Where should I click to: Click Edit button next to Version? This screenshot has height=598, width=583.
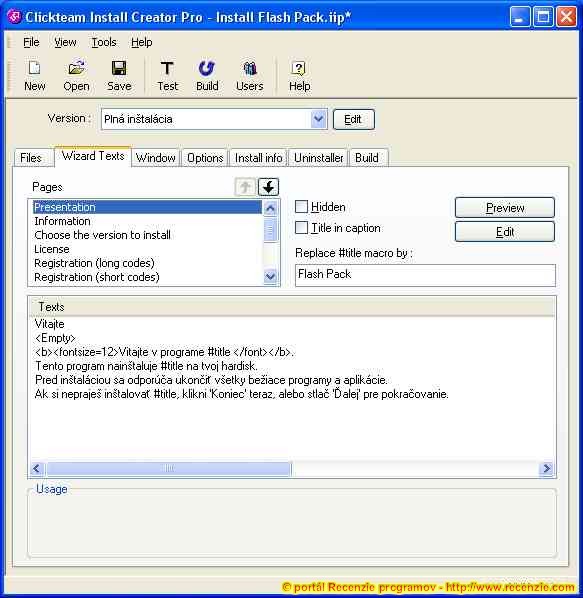tap(353, 119)
